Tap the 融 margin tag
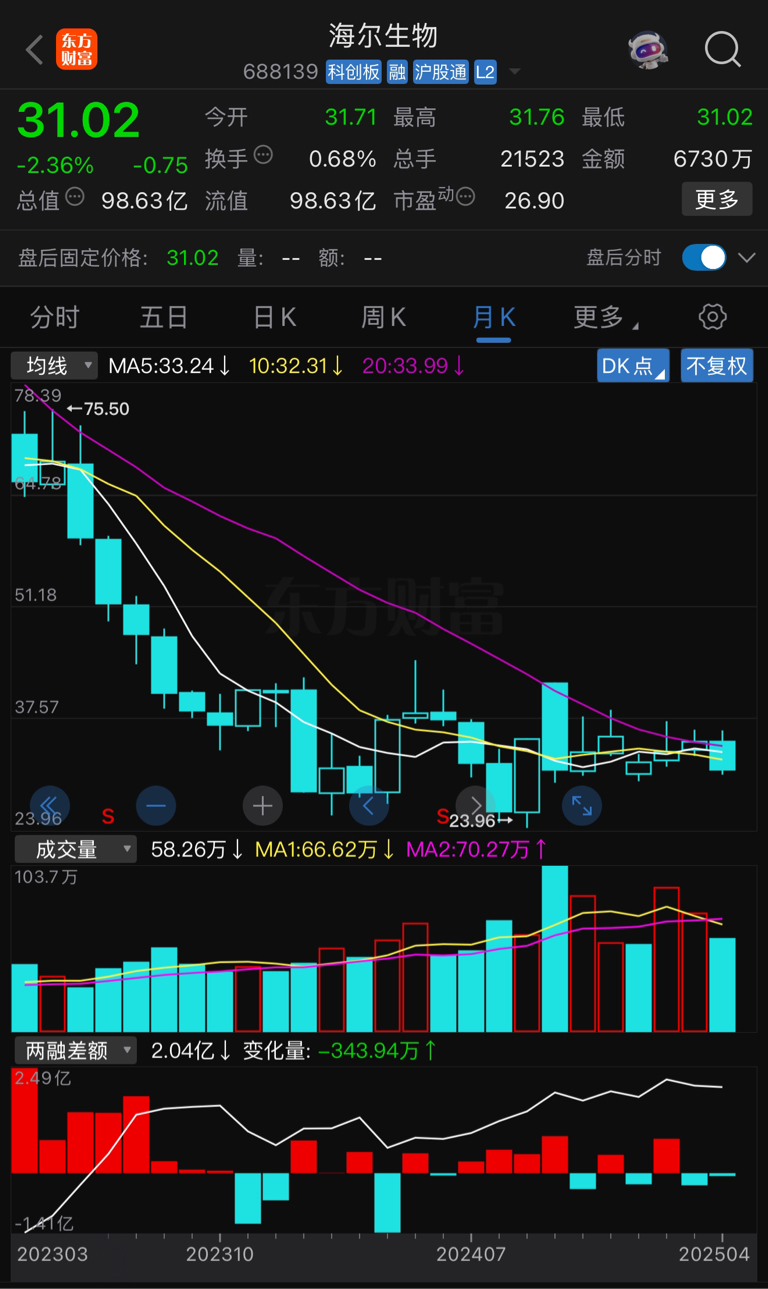Screen dimensions: 768x1289 [397, 72]
